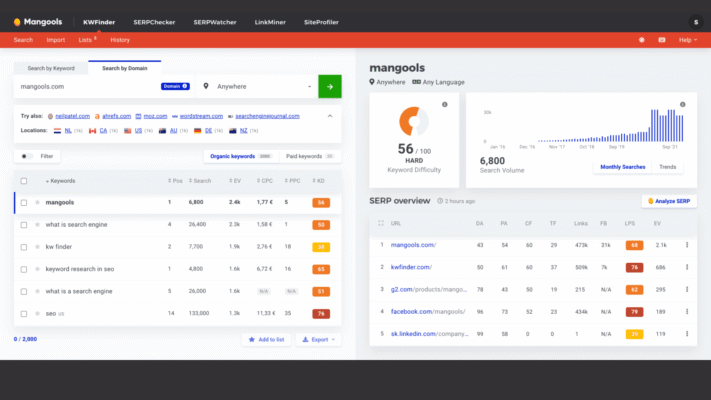
Task: Click the keyword difficulty donut chart
Action: pyautogui.click(x=414, y=121)
